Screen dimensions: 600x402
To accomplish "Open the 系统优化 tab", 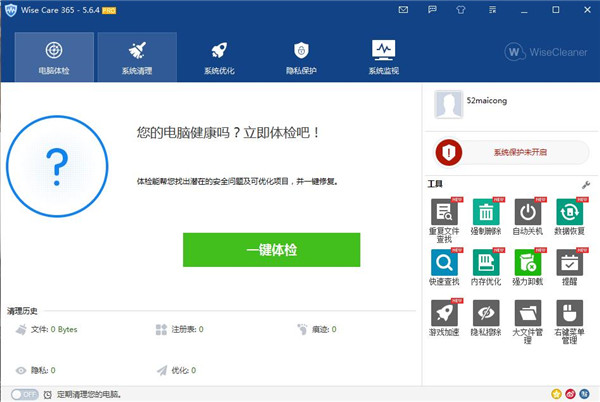I will click(x=219, y=57).
